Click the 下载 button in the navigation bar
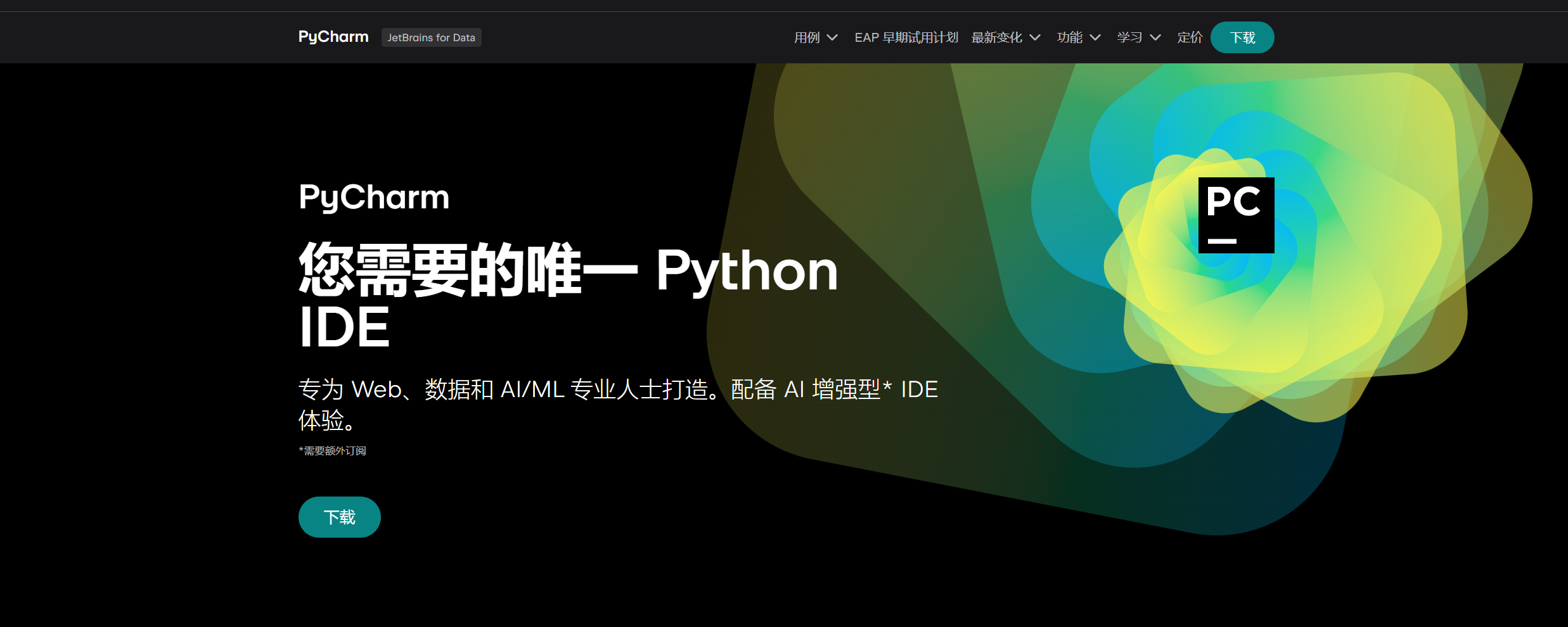This screenshot has height=627, width=1568. click(1242, 37)
